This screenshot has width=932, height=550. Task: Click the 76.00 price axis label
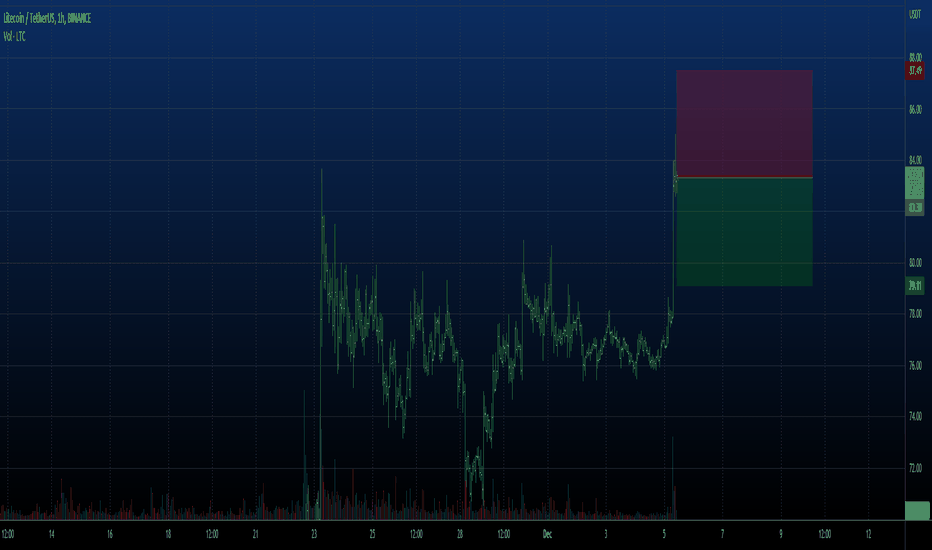click(915, 366)
